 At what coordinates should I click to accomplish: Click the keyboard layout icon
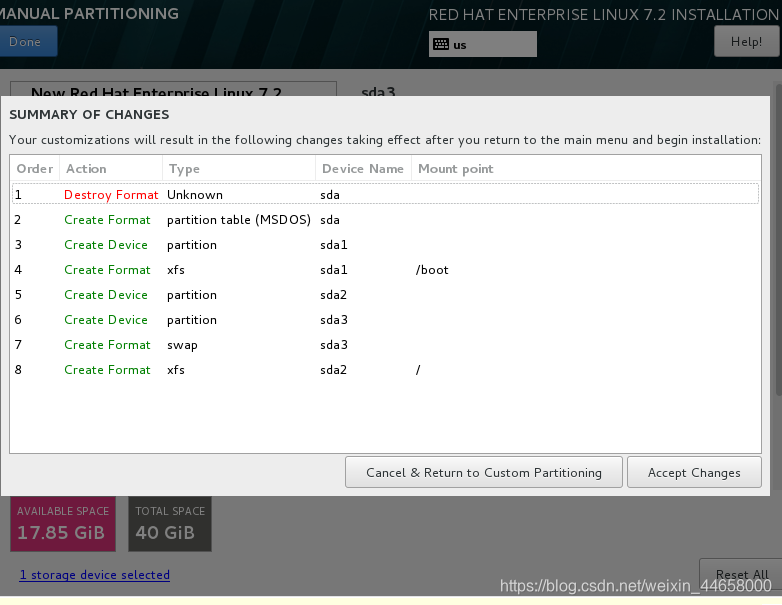click(x=441, y=44)
